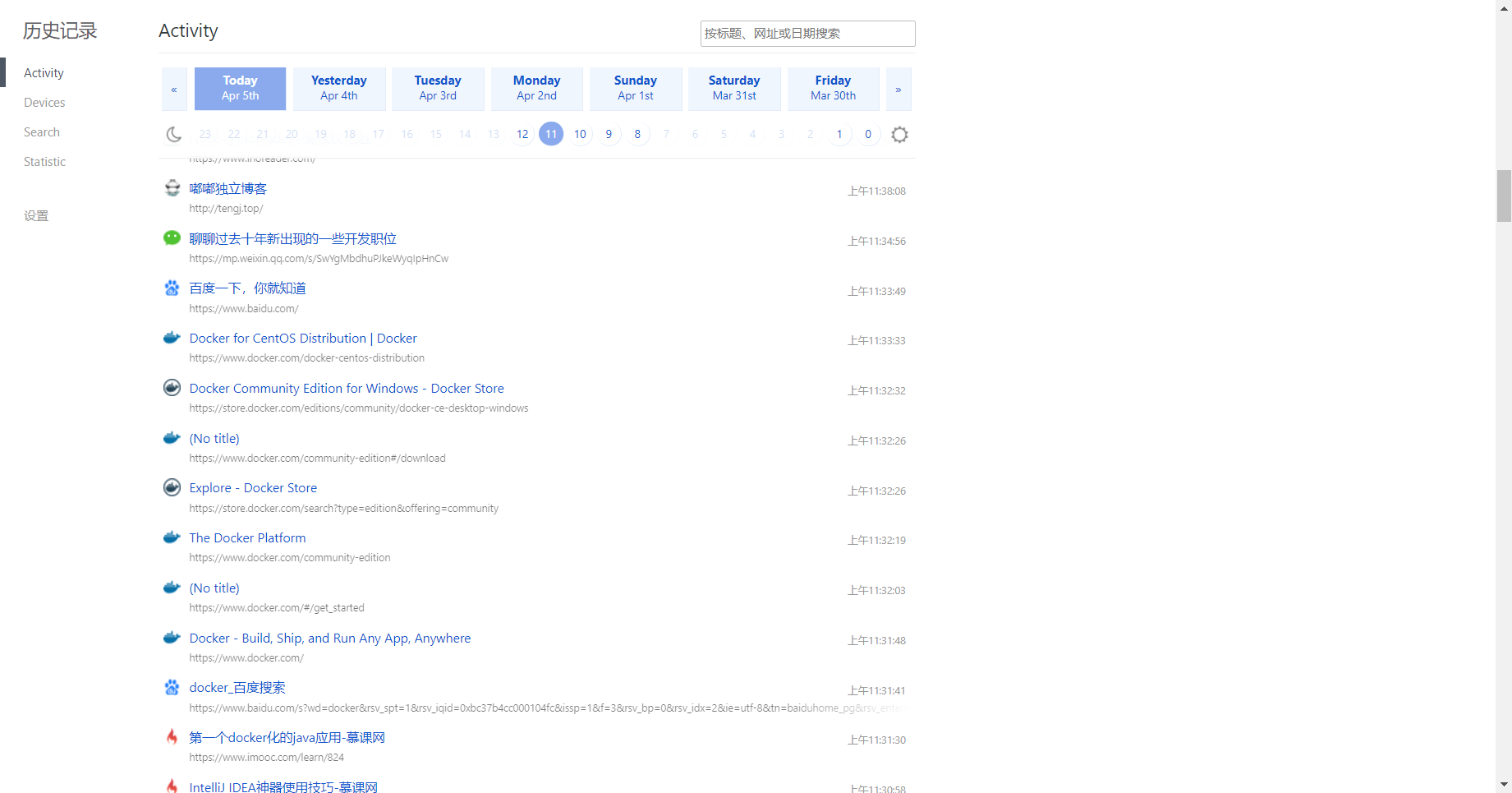Open Activity in the sidebar
Viewport: 1512px width, 793px height.
pos(44,73)
